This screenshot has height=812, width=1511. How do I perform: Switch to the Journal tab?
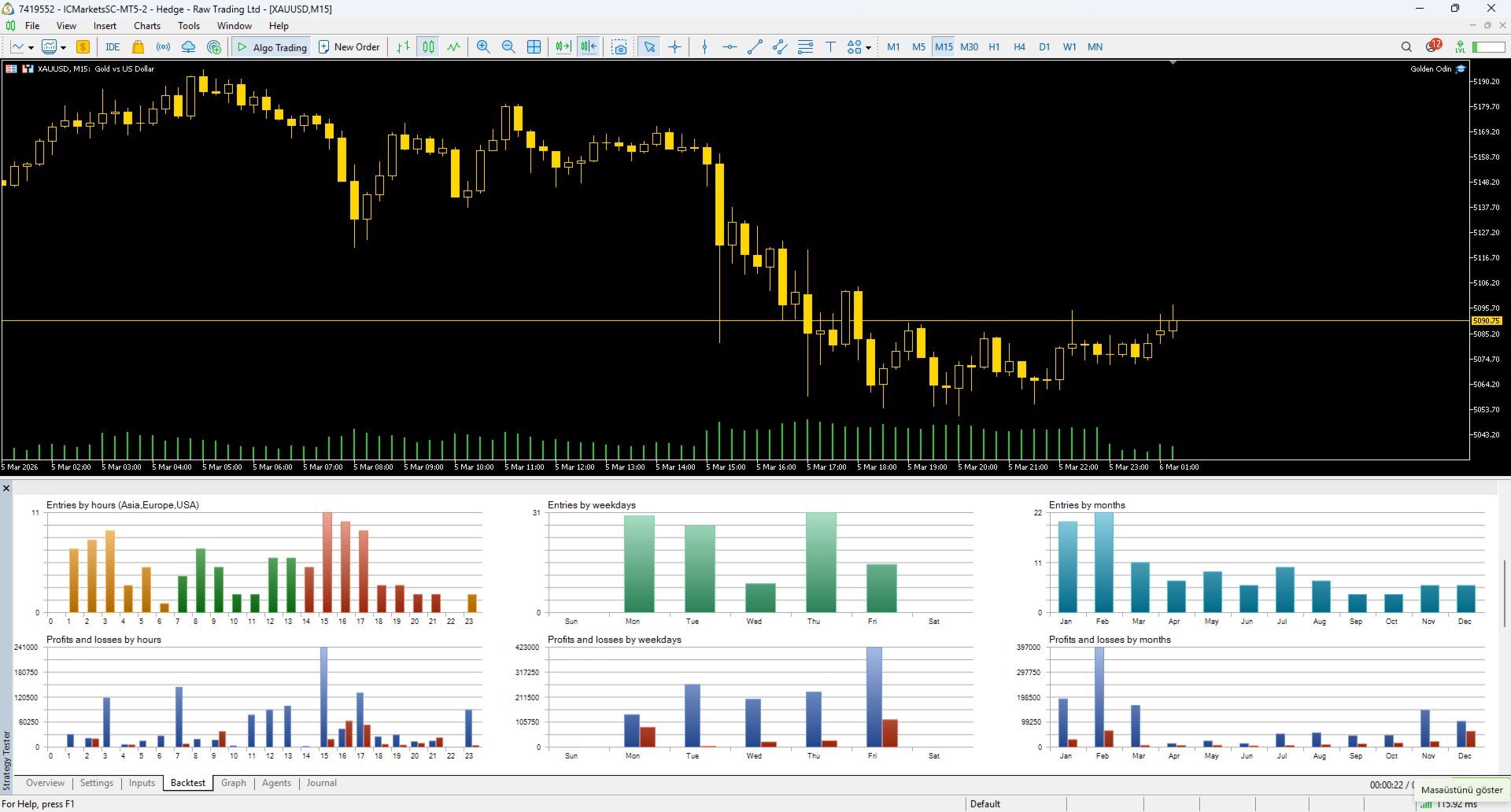320,783
